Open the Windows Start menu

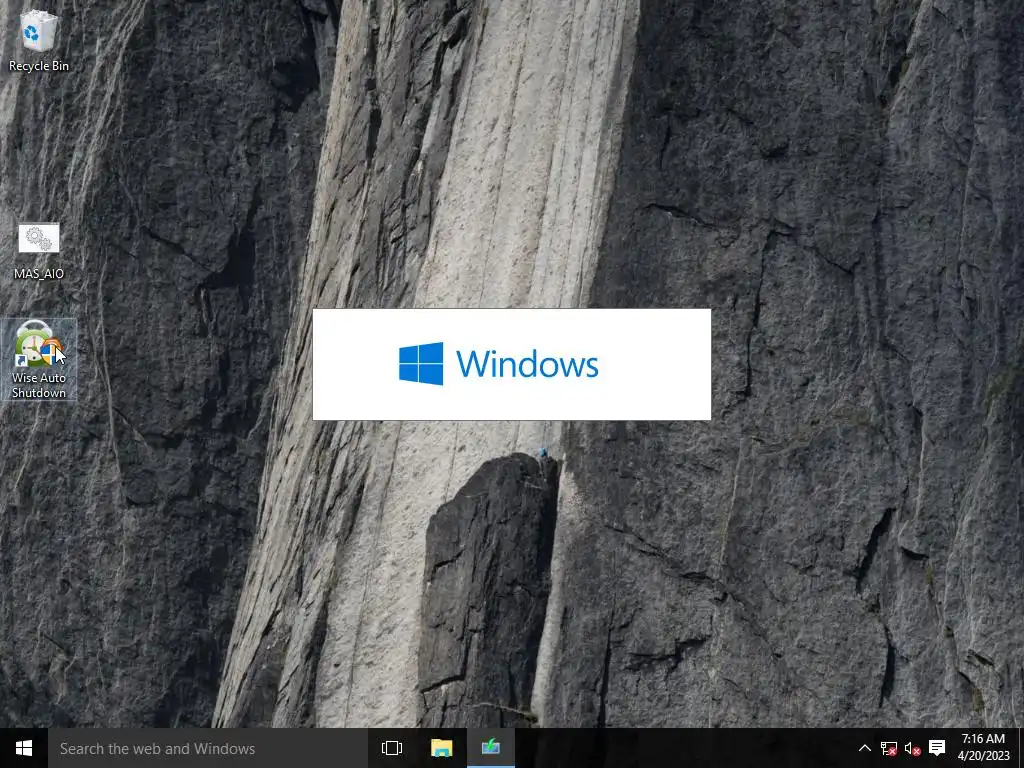coord(24,748)
